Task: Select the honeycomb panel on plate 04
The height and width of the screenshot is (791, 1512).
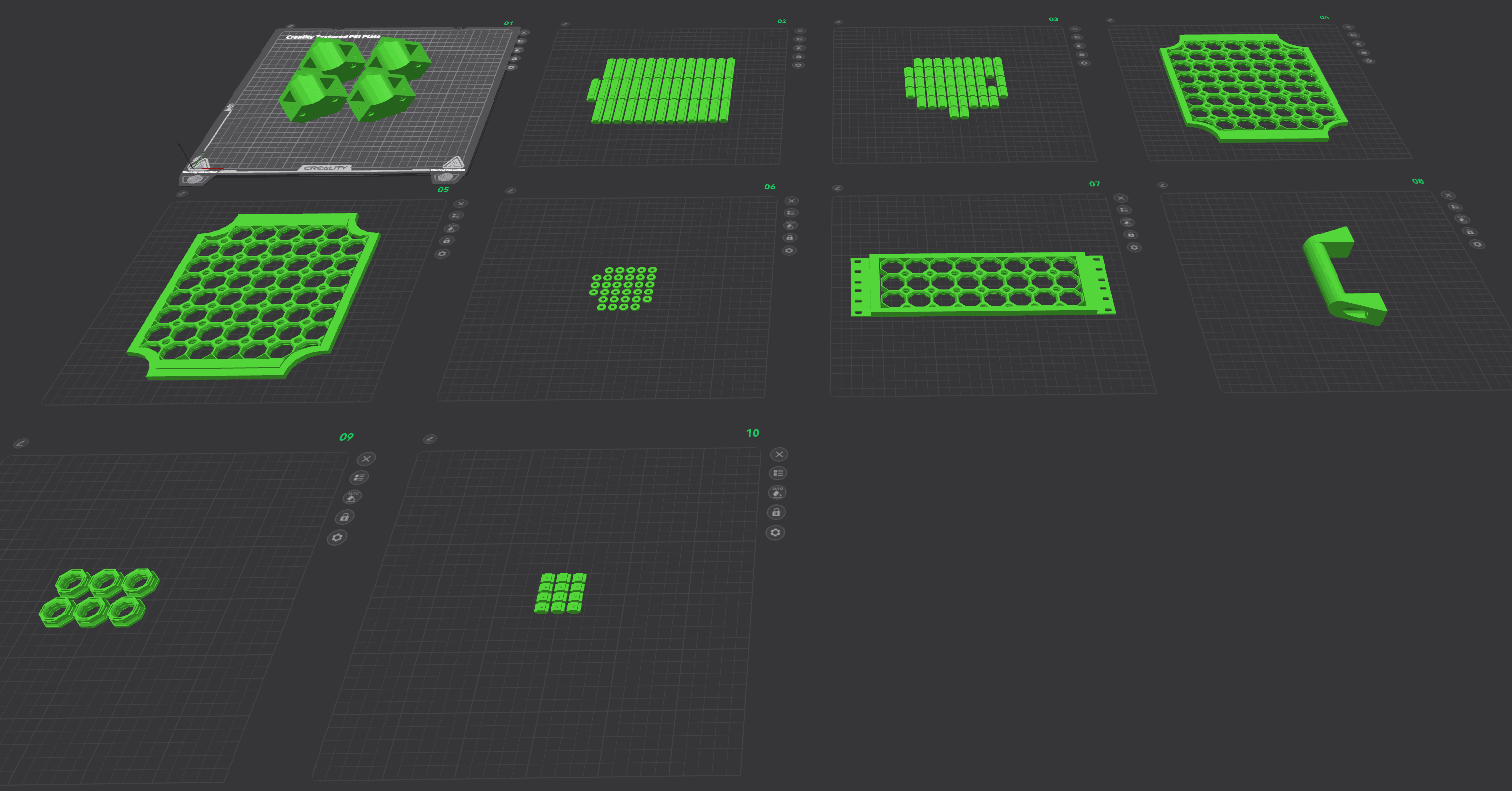Action: click(1254, 88)
